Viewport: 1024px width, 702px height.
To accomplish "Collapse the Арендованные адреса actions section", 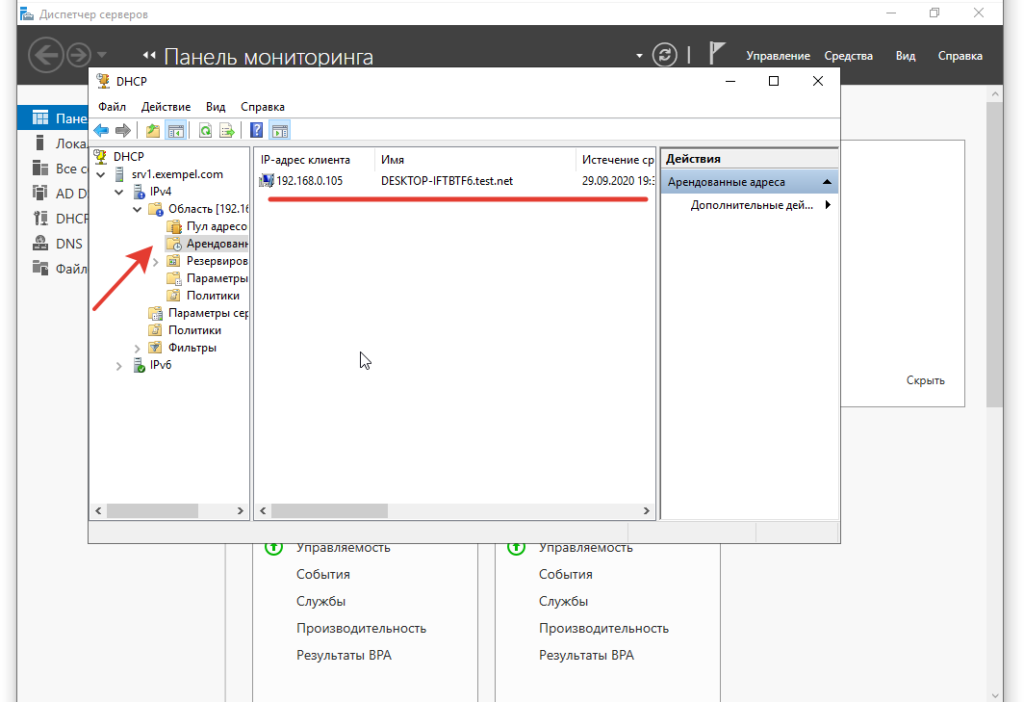I will click(827, 182).
